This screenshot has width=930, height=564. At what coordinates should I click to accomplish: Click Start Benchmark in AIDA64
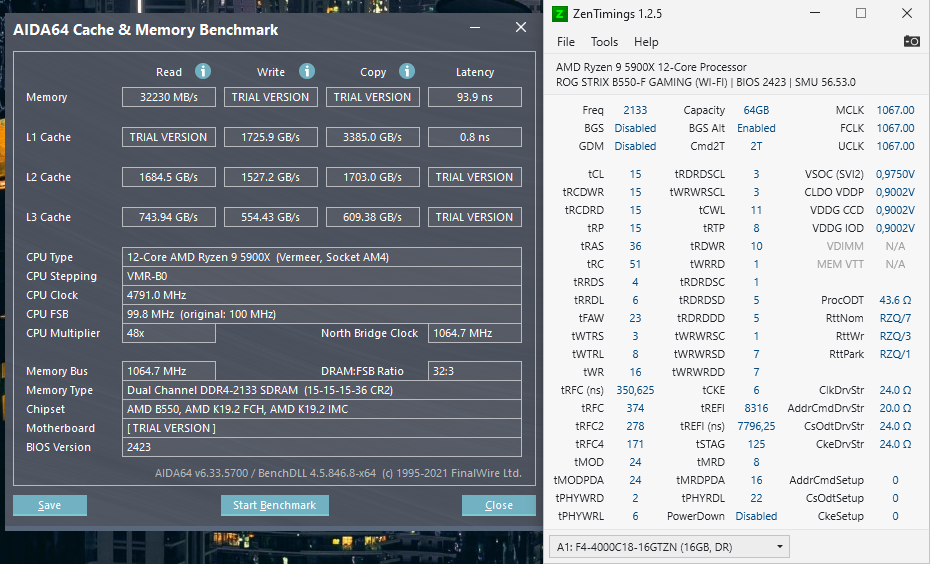(x=275, y=505)
